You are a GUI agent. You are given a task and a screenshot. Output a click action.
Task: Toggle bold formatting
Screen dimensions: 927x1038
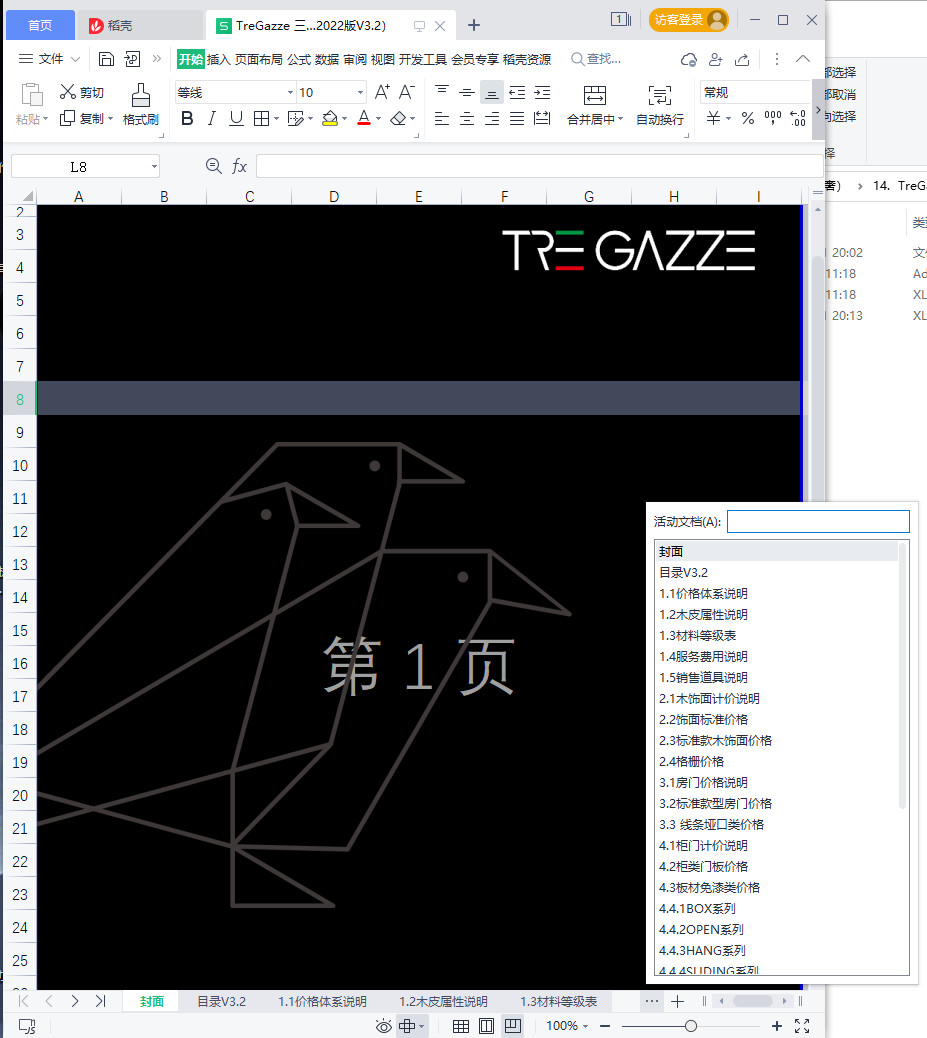tap(187, 118)
